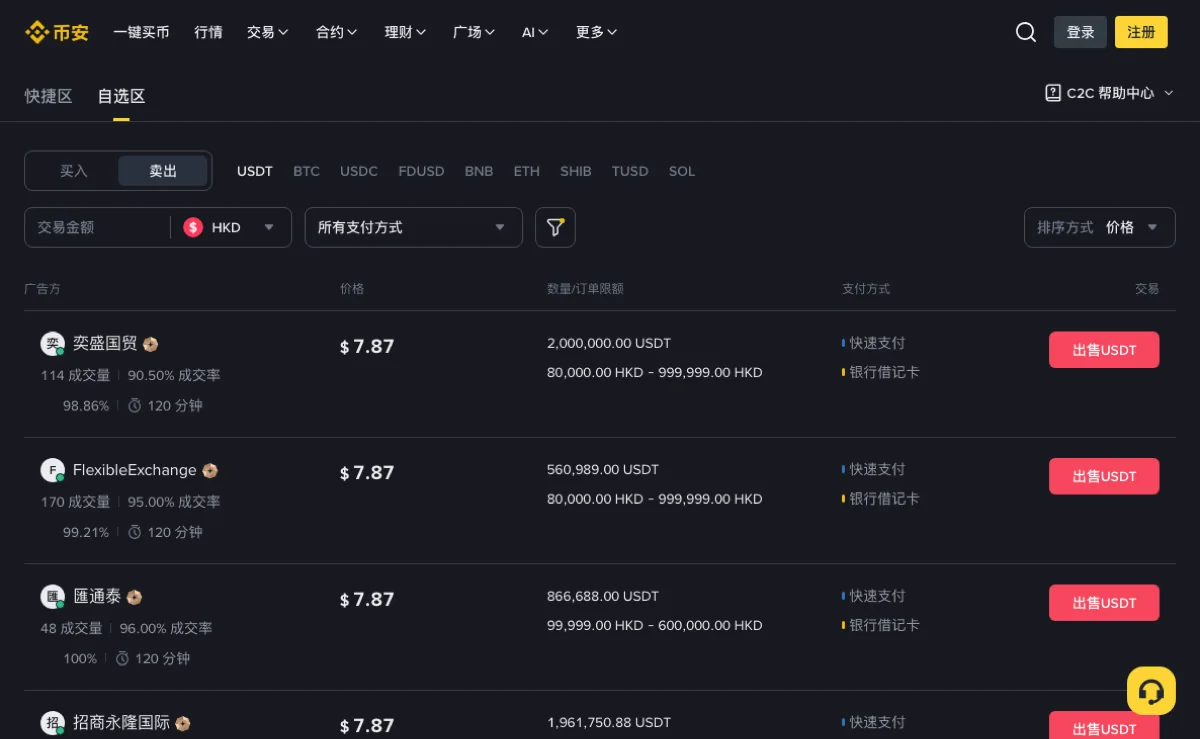Screen dimensions: 1200x739
Task: Open 行情 in the top navigation
Action: click(208, 32)
